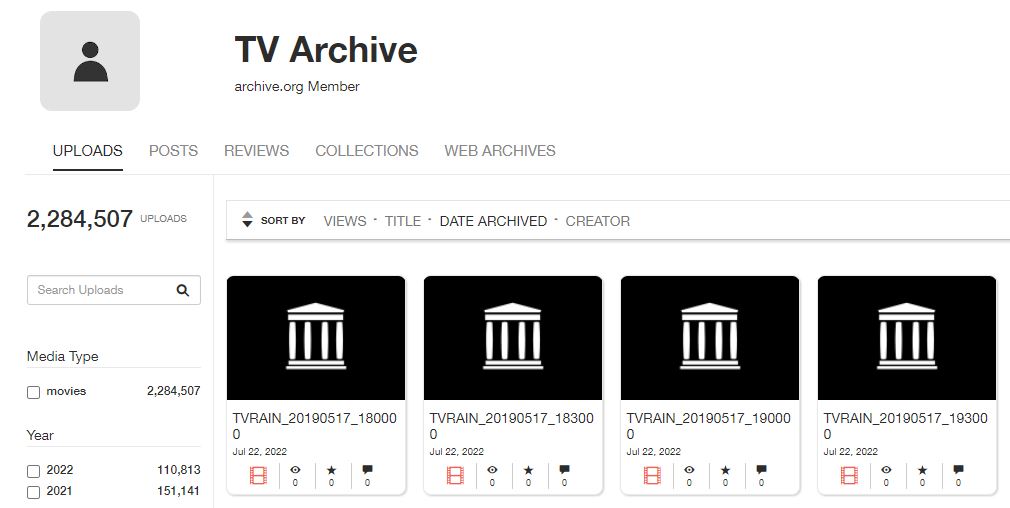Image resolution: width=1010 pixels, height=508 pixels.
Task: Check the 2022 year filter checkbox
Action: click(33, 471)
